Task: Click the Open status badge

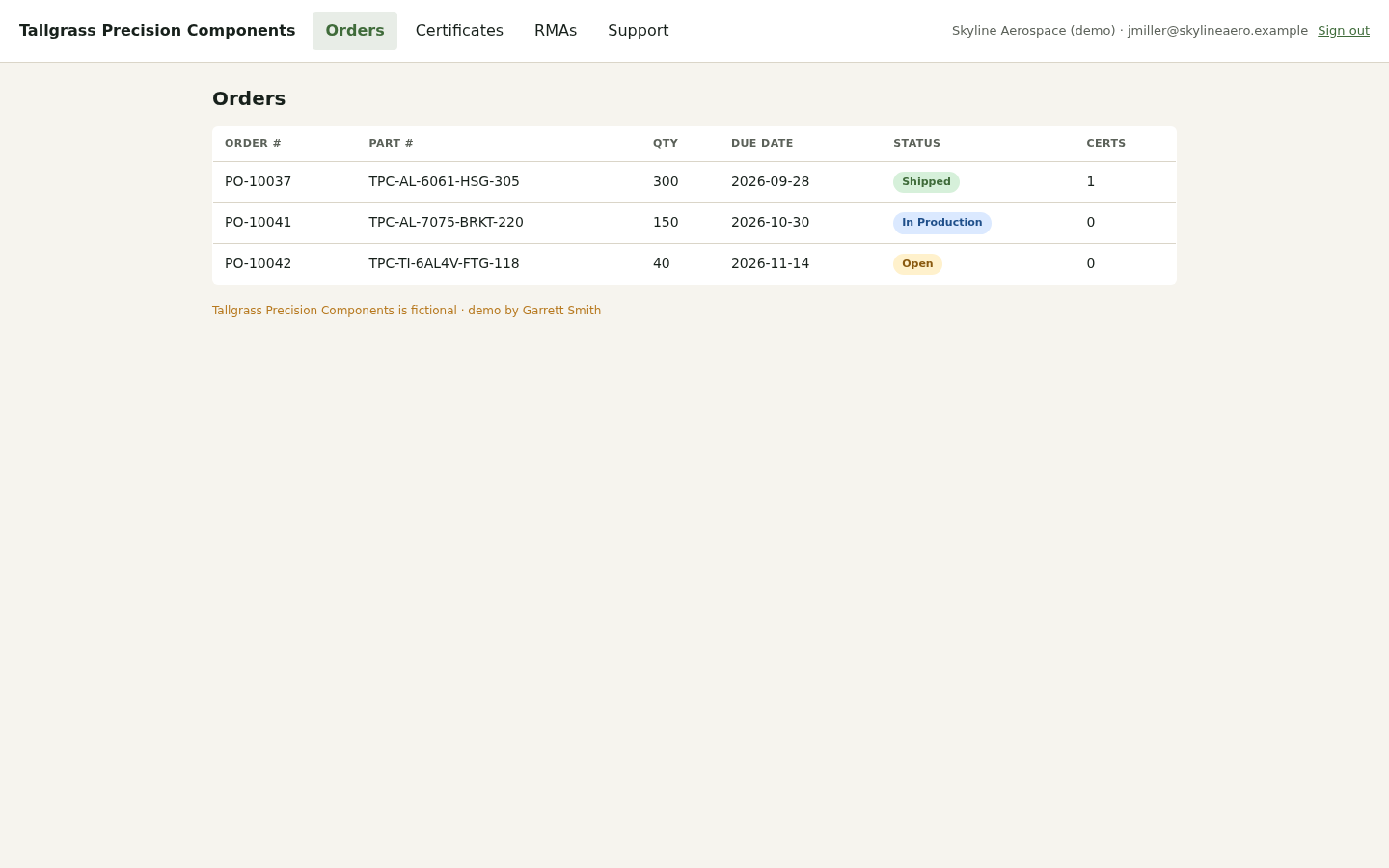Action: point(917,264)
